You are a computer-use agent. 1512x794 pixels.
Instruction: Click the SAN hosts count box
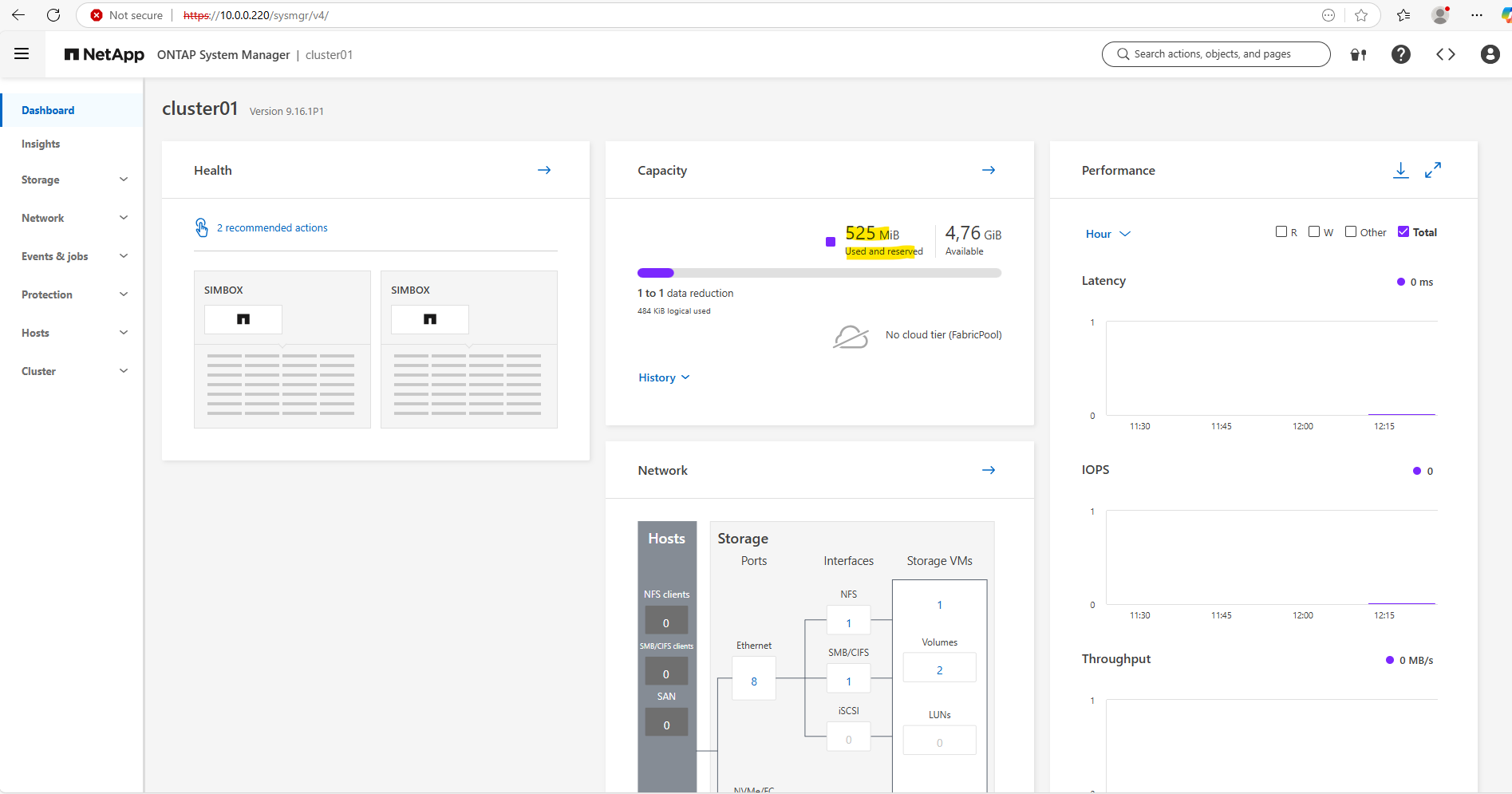point(666,722)
